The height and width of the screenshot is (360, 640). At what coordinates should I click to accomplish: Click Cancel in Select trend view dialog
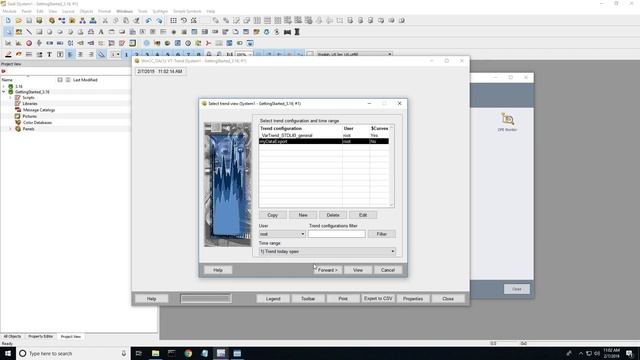tap(388, 270)
